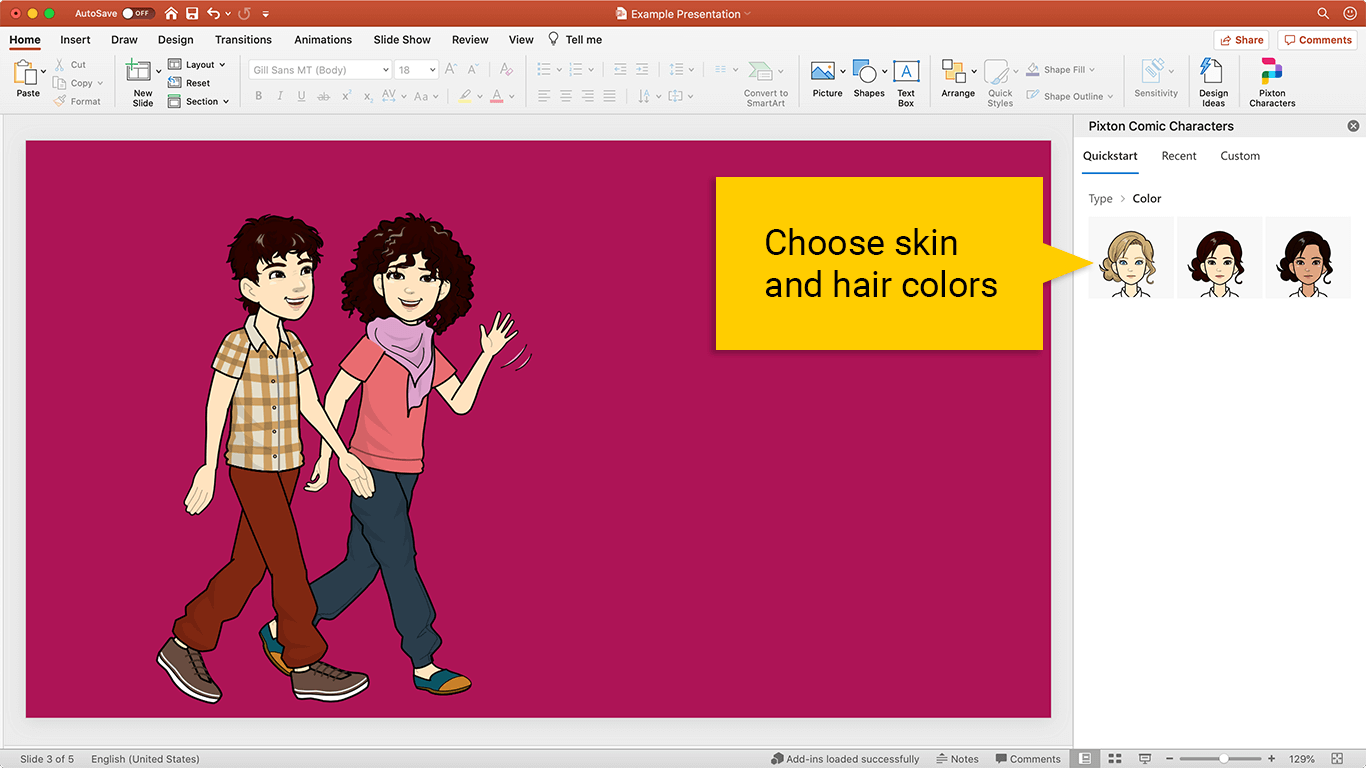Click the Picture insert icon

coord(823,73)
